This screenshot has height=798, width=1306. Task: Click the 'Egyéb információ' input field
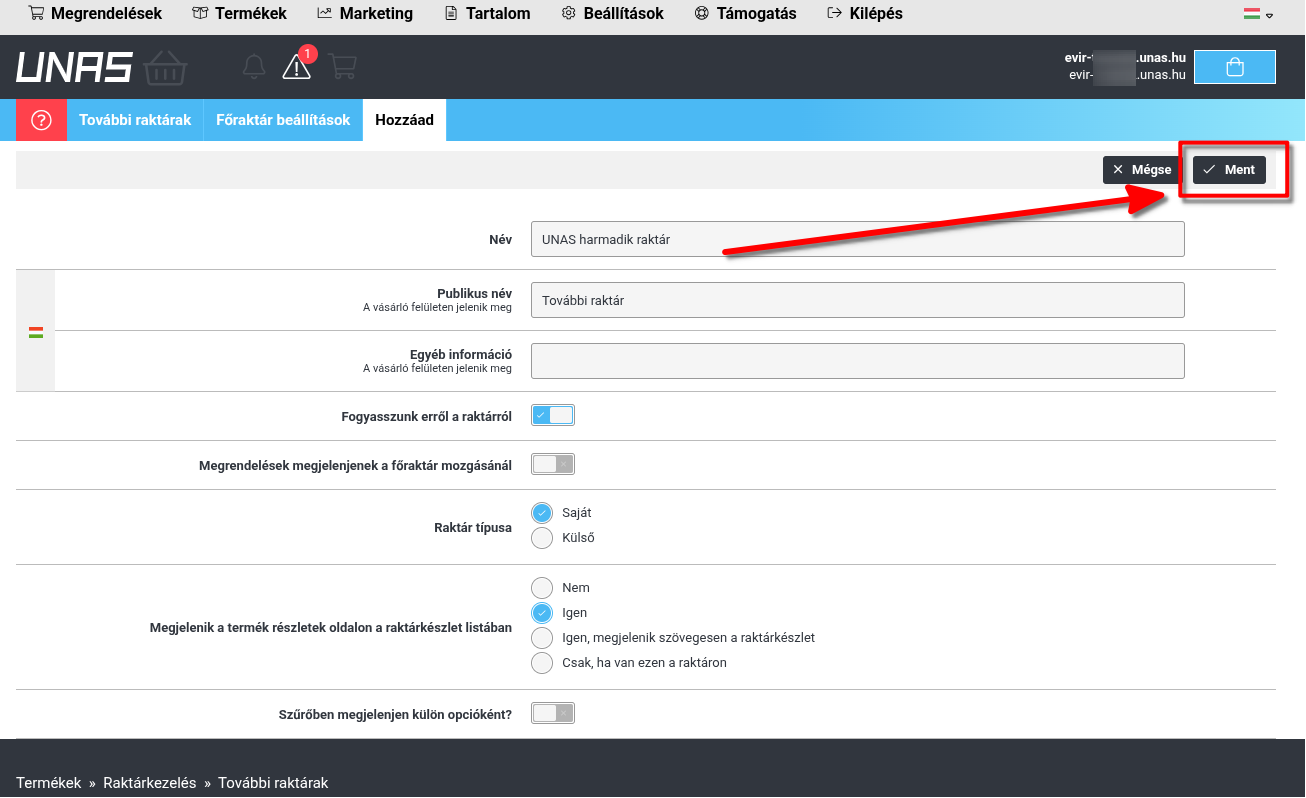coord(857,361)
